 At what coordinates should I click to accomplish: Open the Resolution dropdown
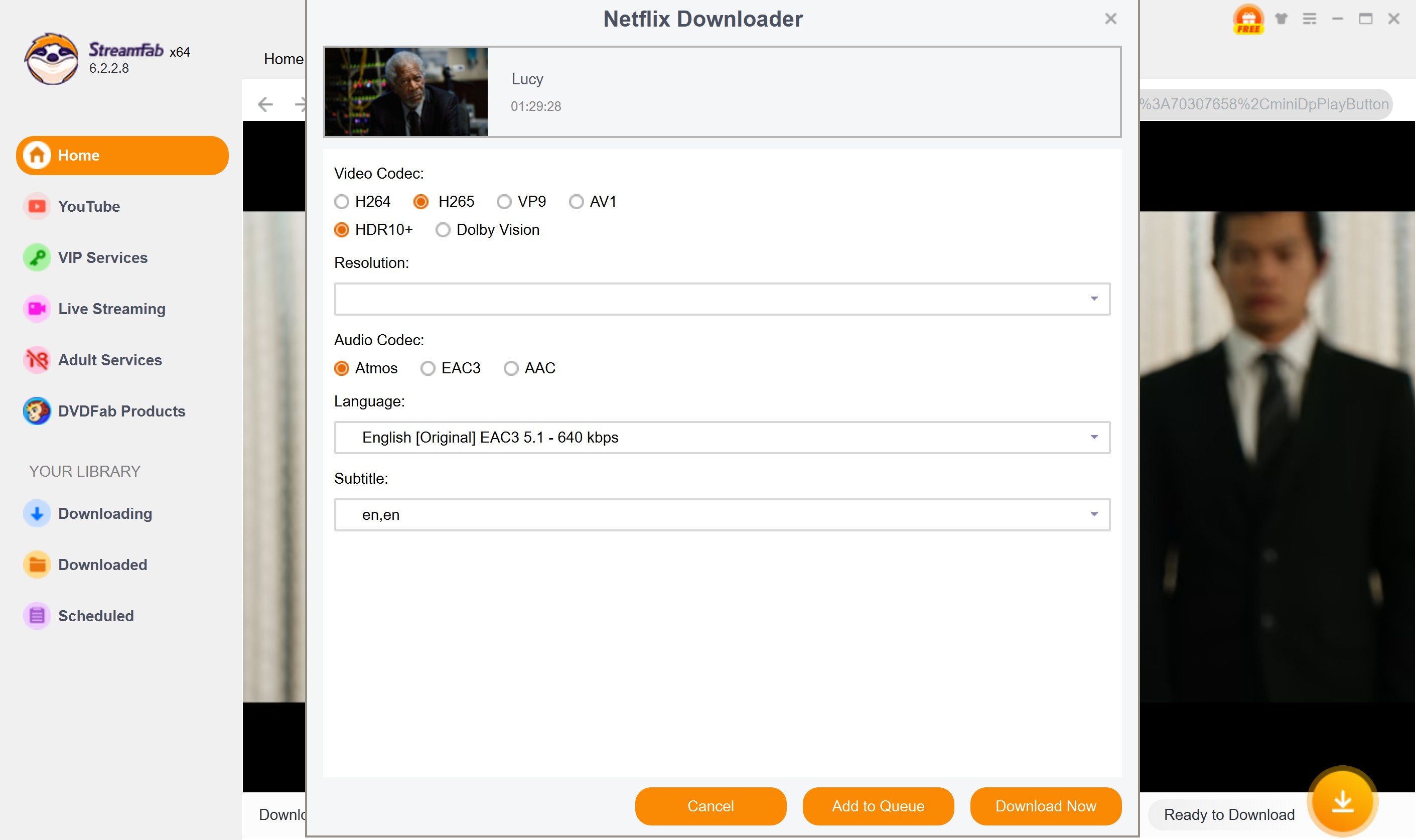click(722, 299)
